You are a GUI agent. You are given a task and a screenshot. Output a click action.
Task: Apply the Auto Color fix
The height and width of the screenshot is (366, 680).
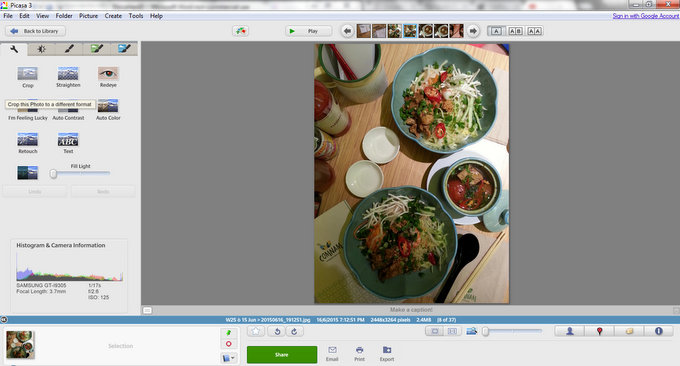108,106
